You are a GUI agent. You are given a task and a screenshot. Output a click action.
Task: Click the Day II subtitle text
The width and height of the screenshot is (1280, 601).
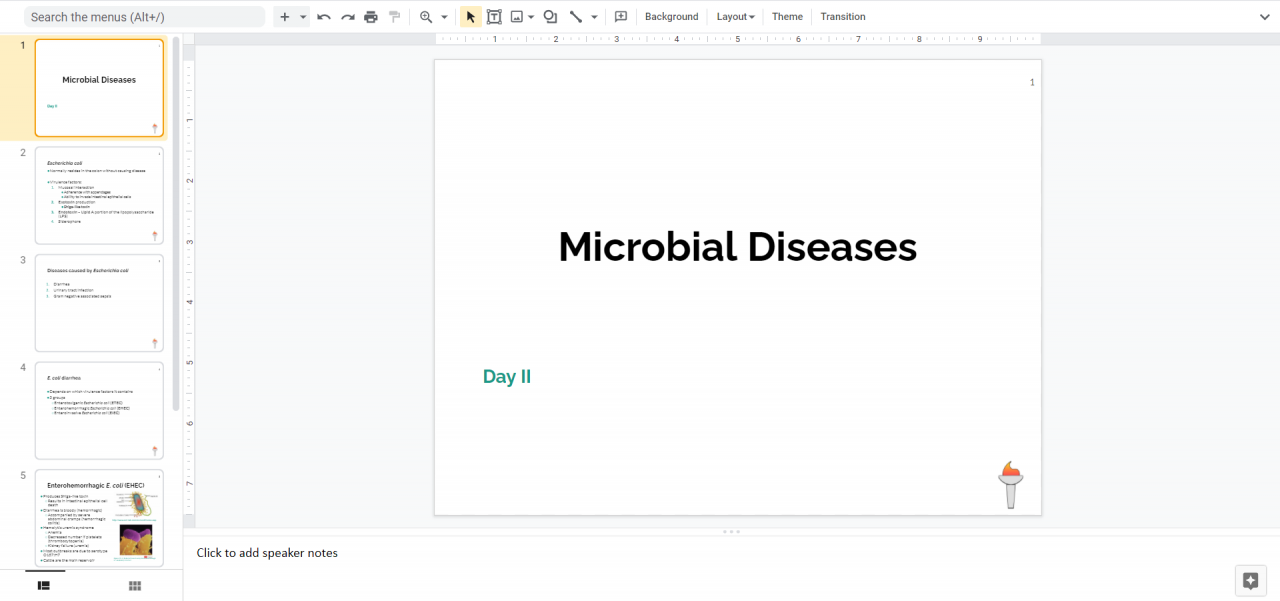click(507, 377)
